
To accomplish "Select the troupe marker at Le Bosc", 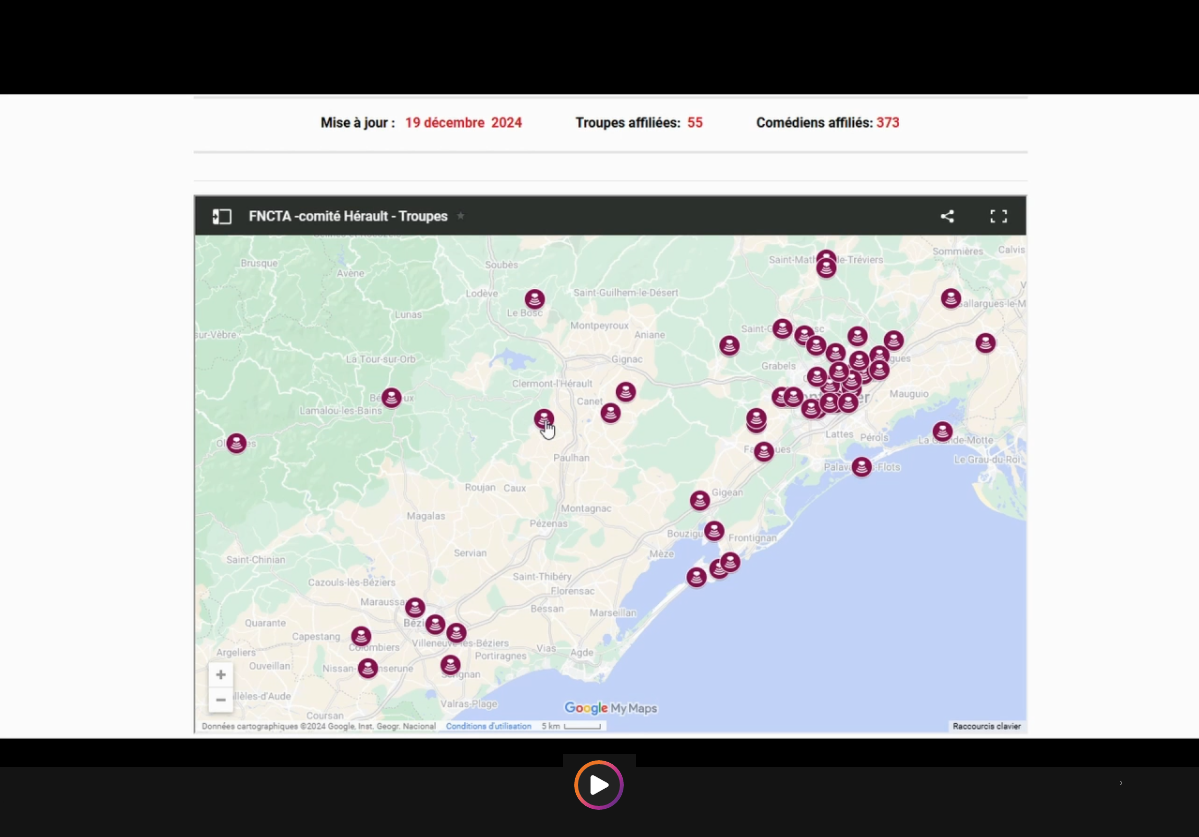I will tap(535, 299).
